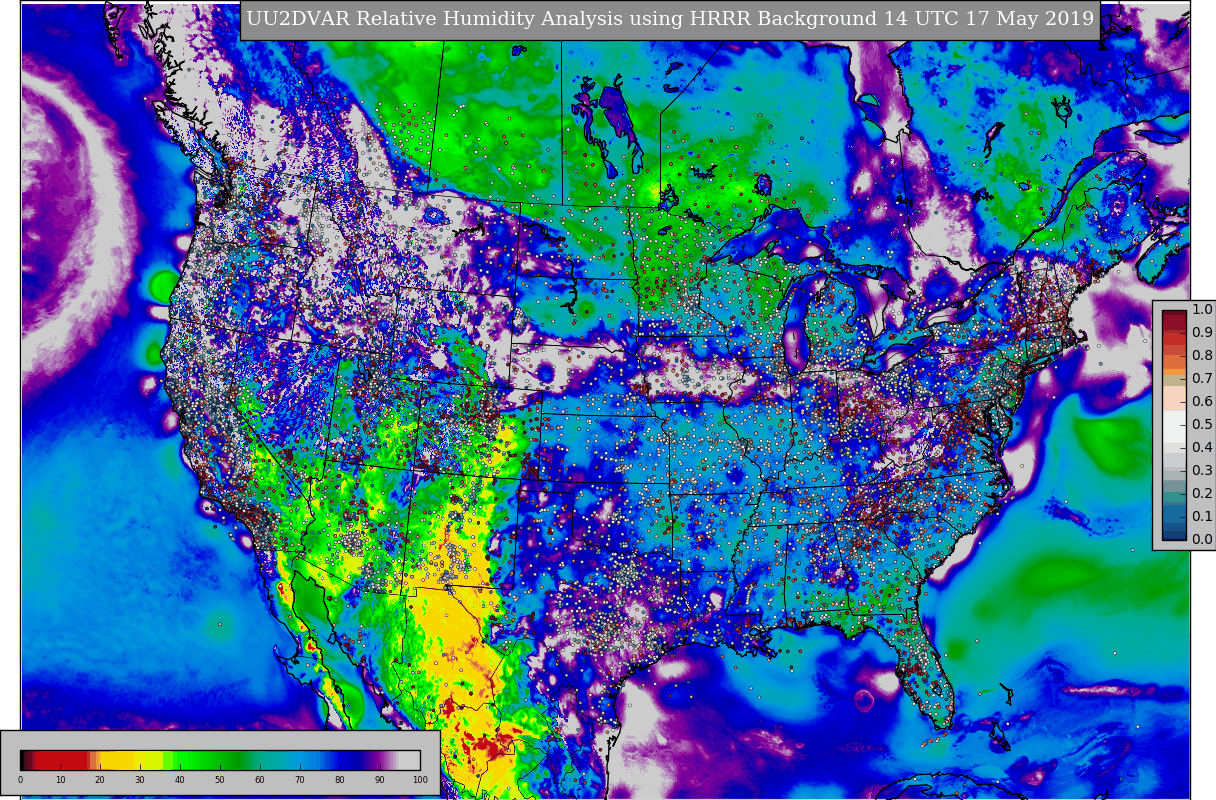Viewport: 1216px width, 800px height.
Task: Click the 0.7 label on vertical legend
Action: (x=1202, y=378)
